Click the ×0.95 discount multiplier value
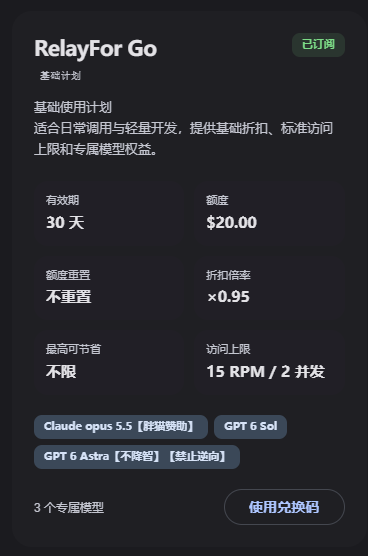 [228, 297]
